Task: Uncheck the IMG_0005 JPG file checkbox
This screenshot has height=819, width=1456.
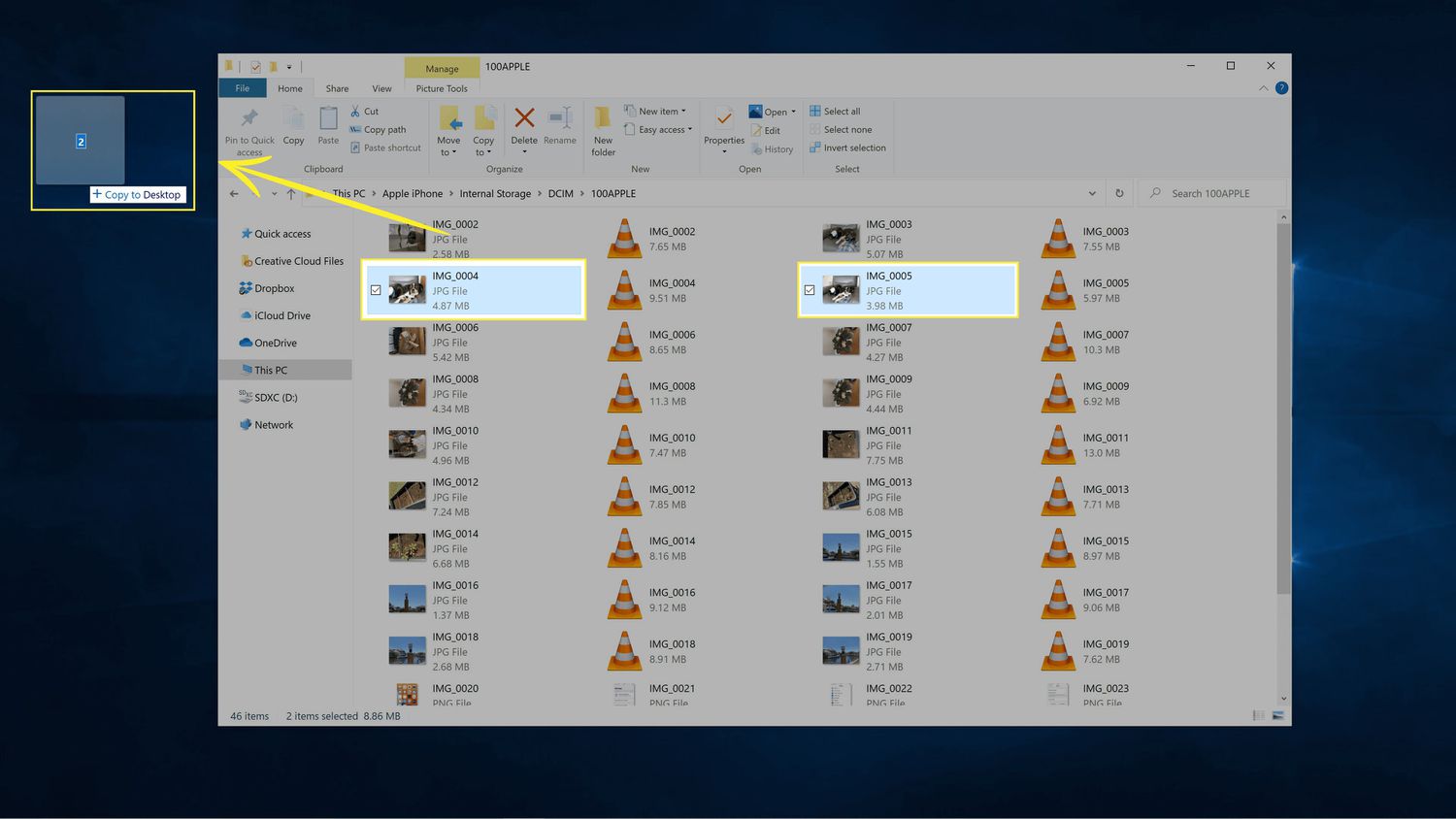Action: [x=810, y=290]
